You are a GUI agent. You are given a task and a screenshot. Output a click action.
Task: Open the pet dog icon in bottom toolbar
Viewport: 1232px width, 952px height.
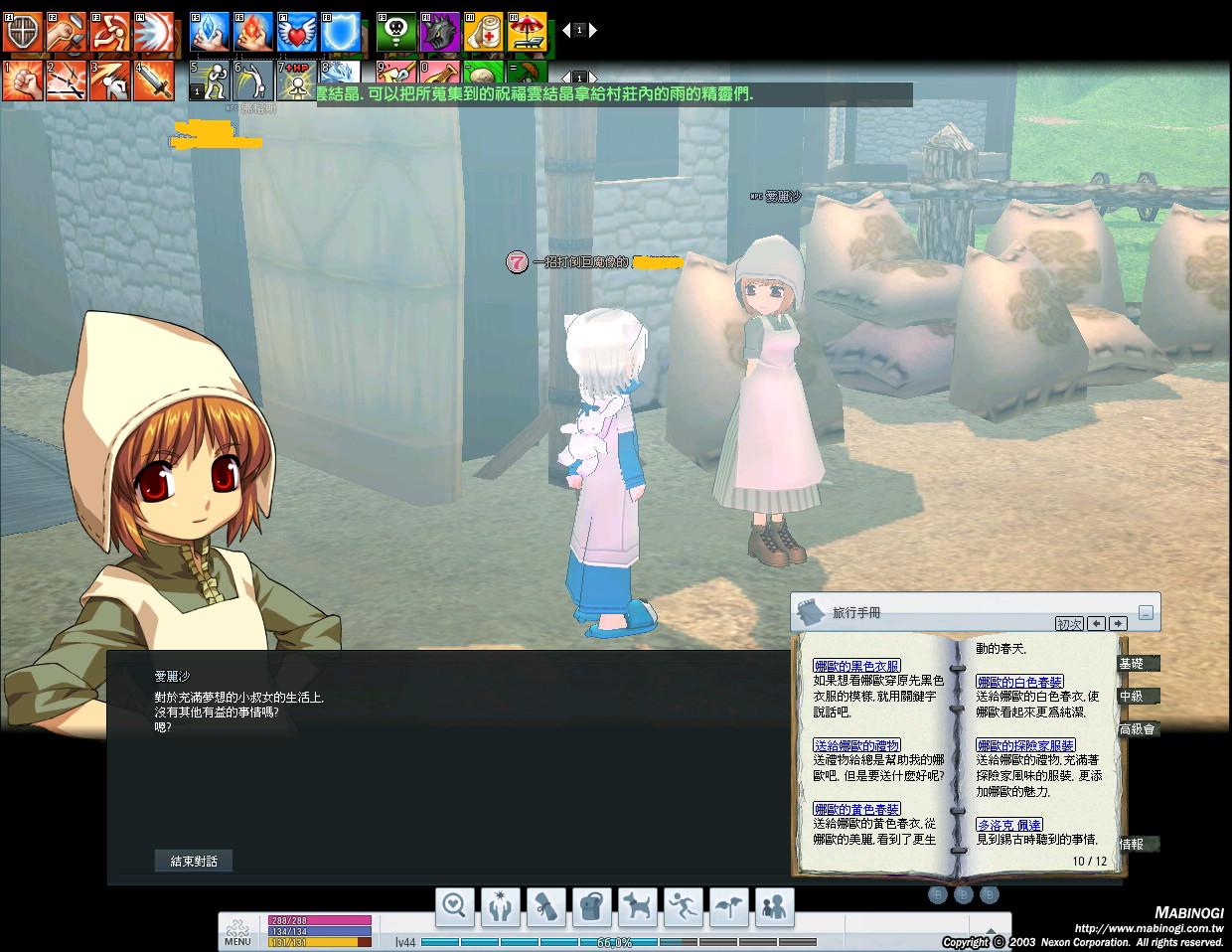coord(637,906)
